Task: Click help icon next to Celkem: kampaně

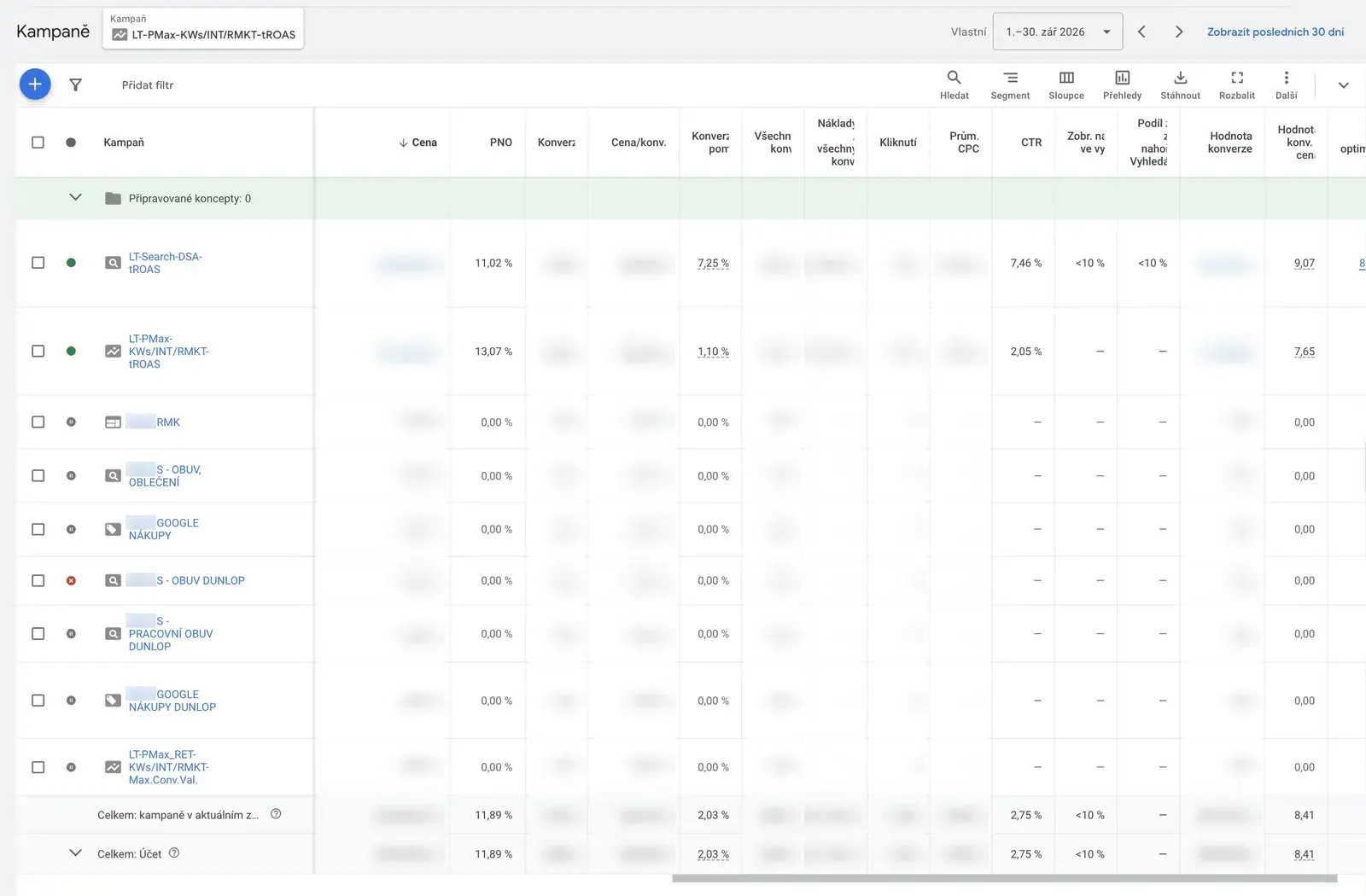Action: 276,814
